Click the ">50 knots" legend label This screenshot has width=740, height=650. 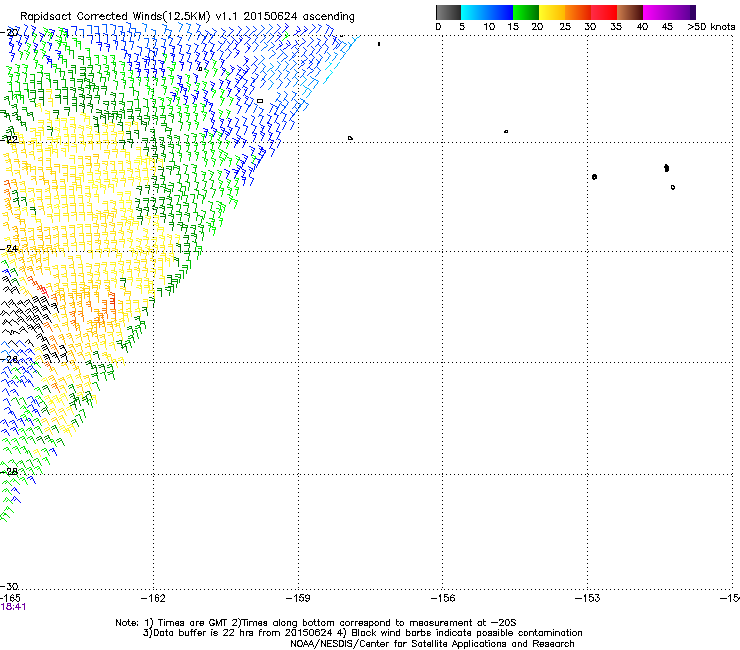coord(711,27)
